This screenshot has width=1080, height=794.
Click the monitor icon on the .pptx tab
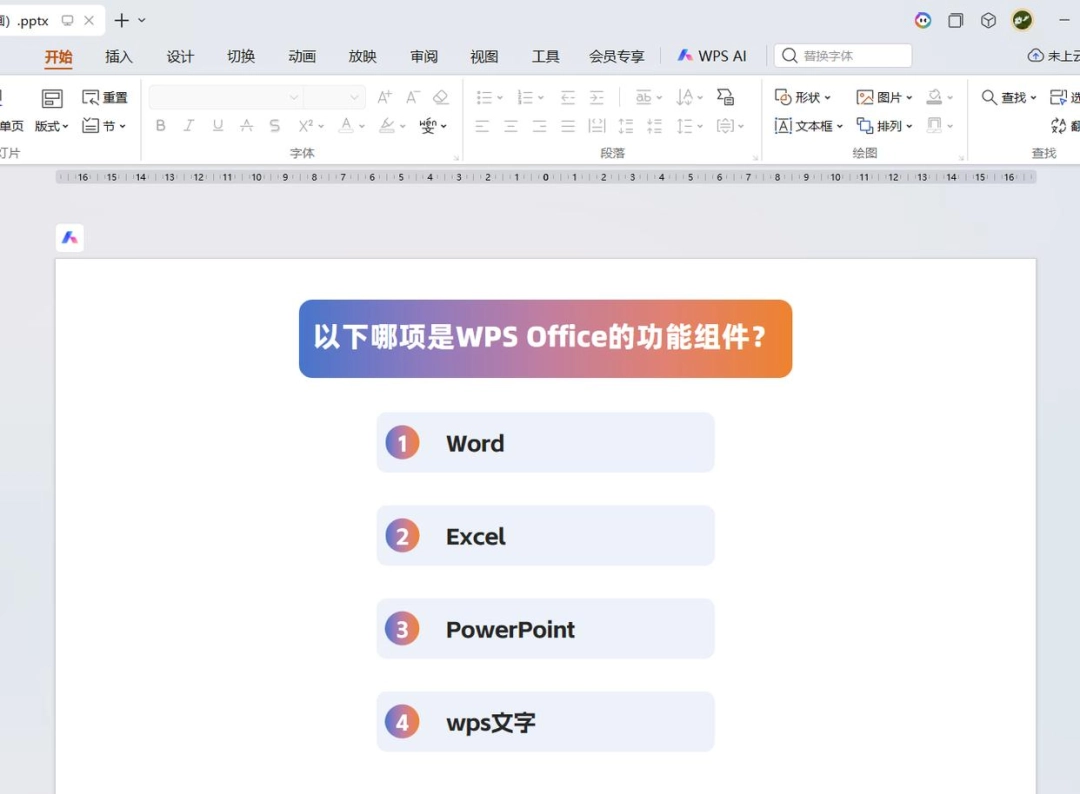[68, 21]
